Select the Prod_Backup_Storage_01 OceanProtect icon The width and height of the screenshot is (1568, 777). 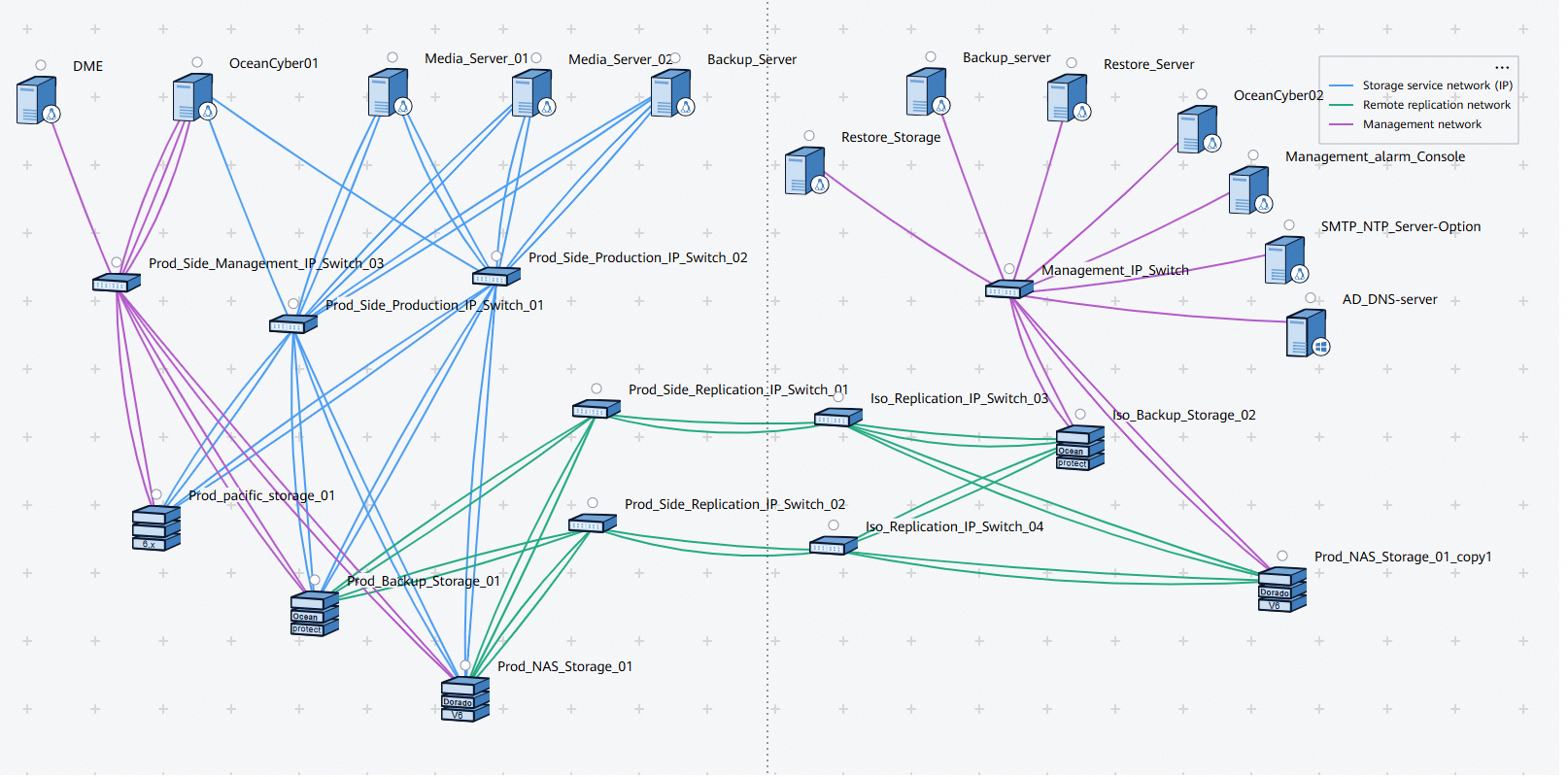(315, 614)
